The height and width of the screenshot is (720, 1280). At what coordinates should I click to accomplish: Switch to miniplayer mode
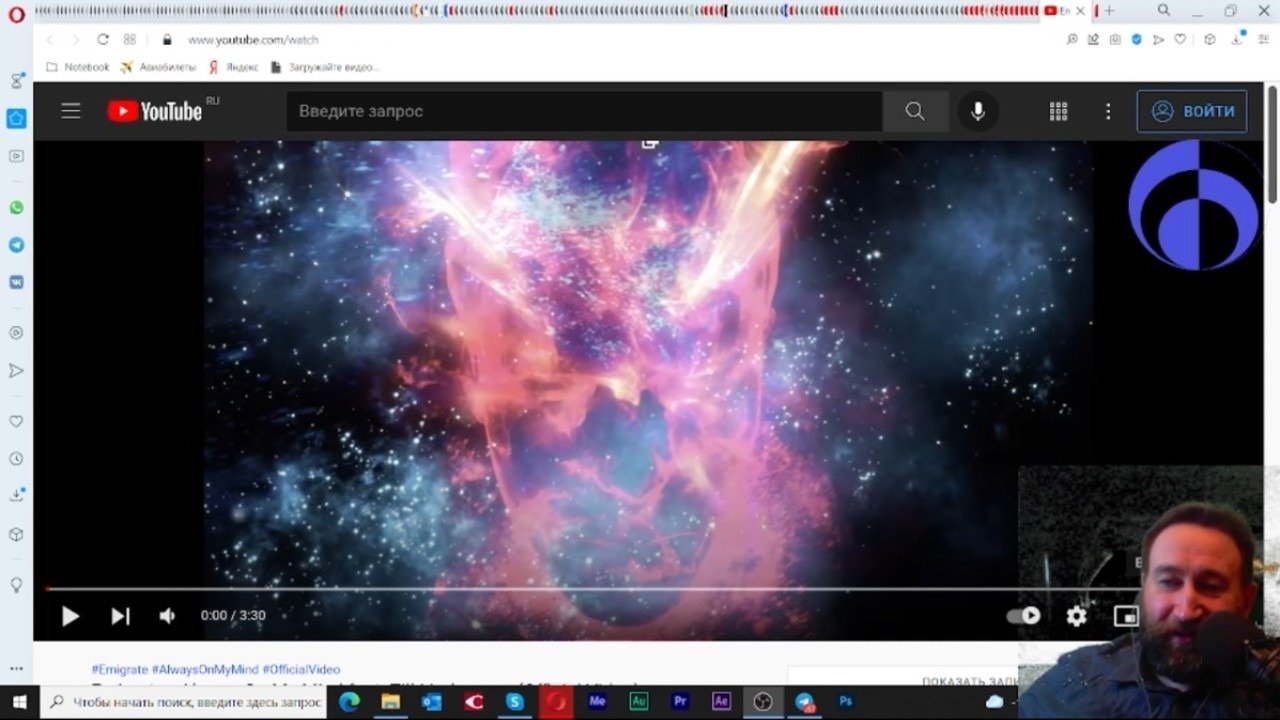pyautogui.click(x=1126, y=616)
